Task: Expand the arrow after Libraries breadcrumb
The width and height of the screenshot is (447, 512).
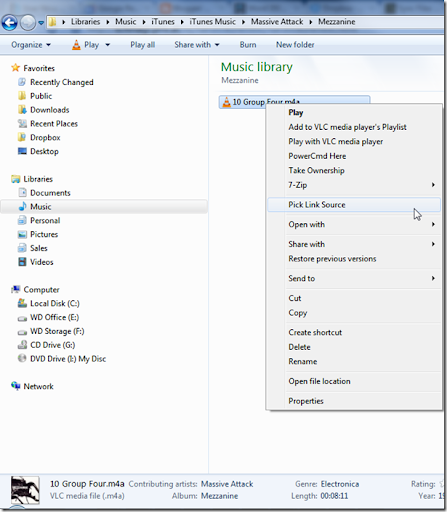Action: (x=108, y=22)
